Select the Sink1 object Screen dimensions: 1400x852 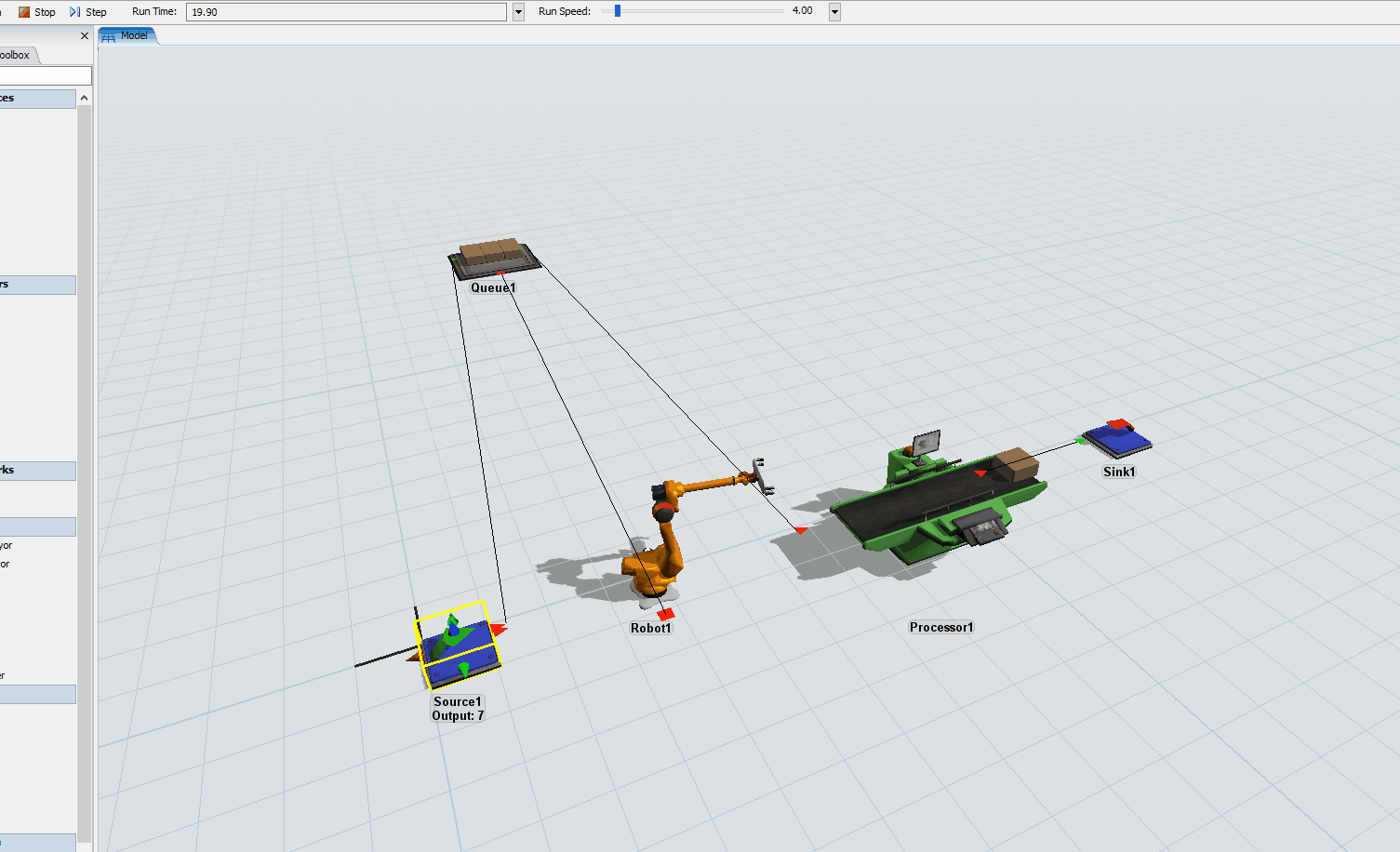(1117, 439)
